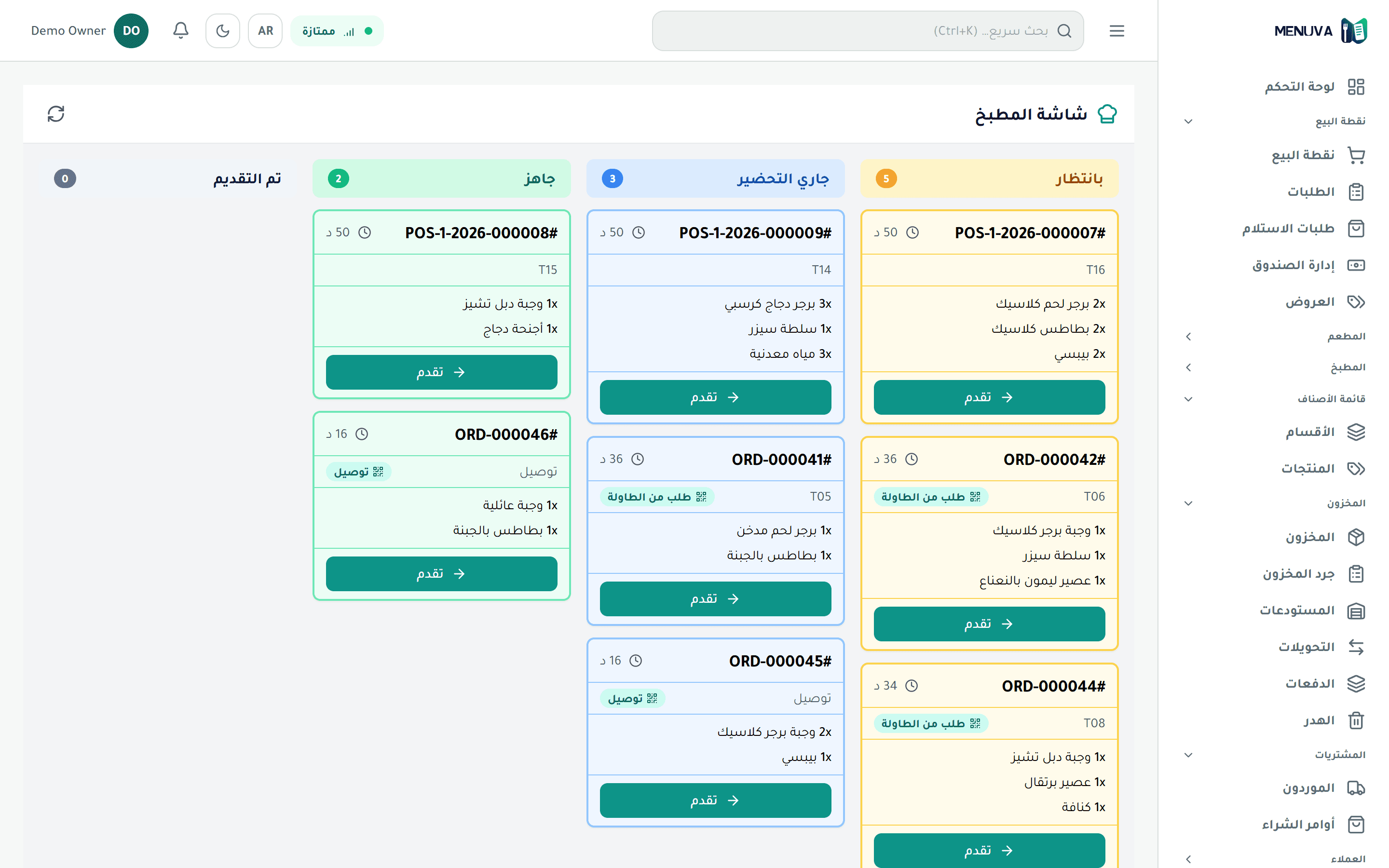Viewport: 1389px width, 868px height.
Task: Open the notifications bell
Action: [x=181, y=30]
